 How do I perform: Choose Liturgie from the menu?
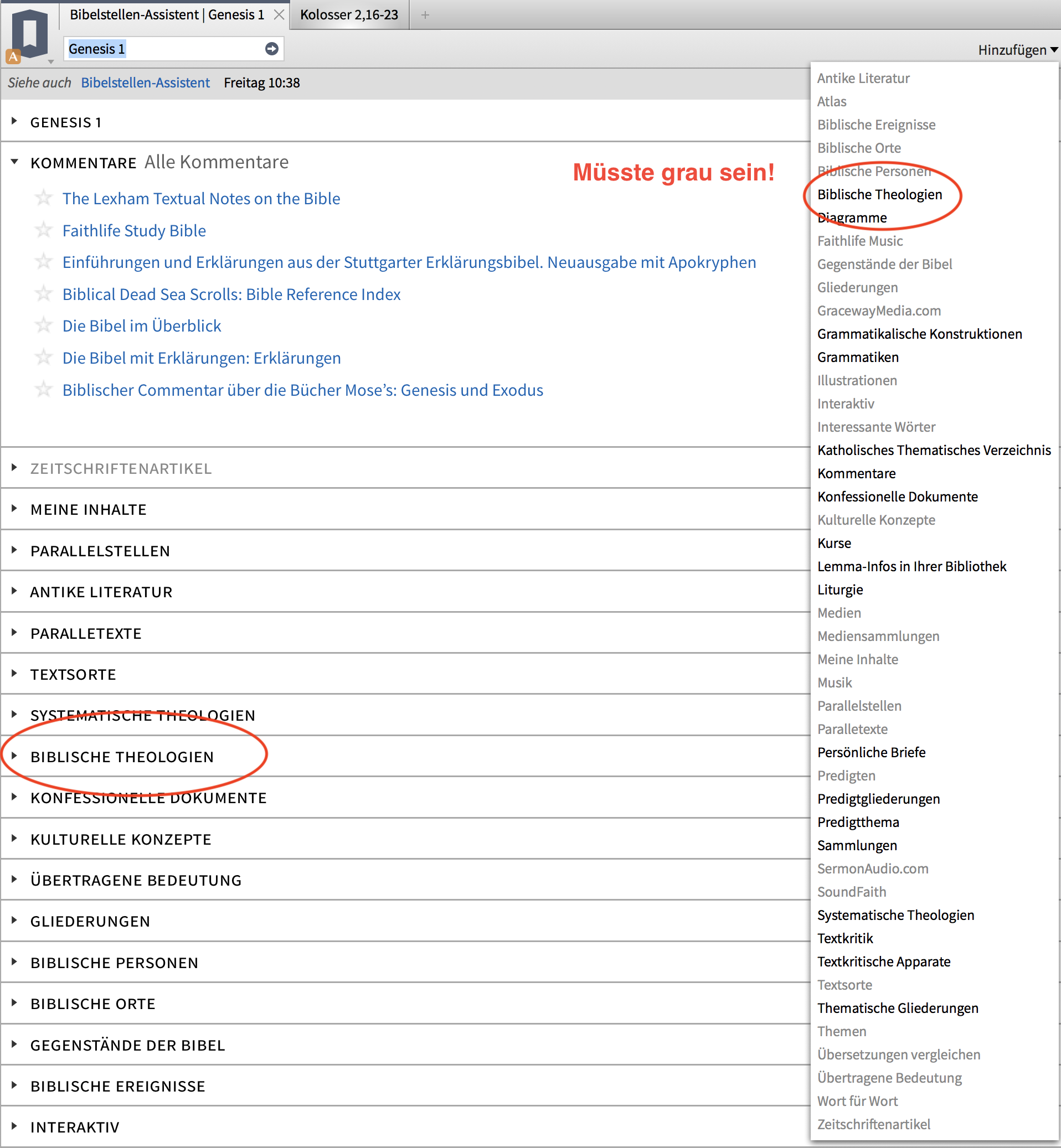pos(840,589)
